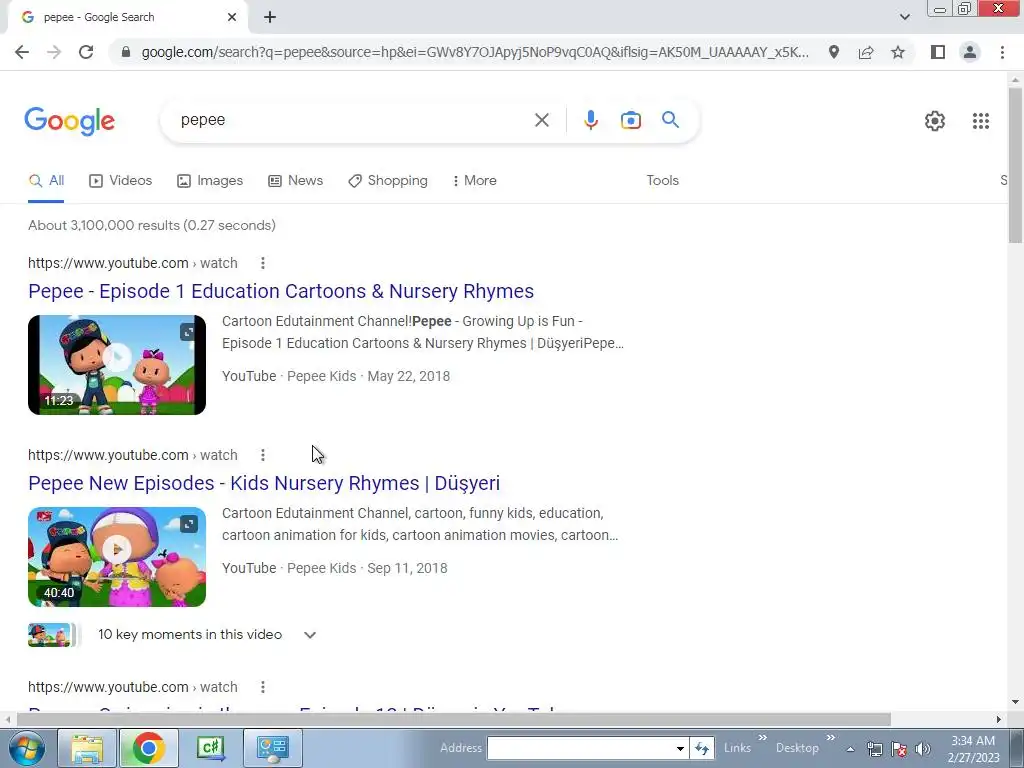Image resolution: width=1024 pixels, height=768 pixels.
Task: Start voice search with microphone icon
Action: click(591, 120)
